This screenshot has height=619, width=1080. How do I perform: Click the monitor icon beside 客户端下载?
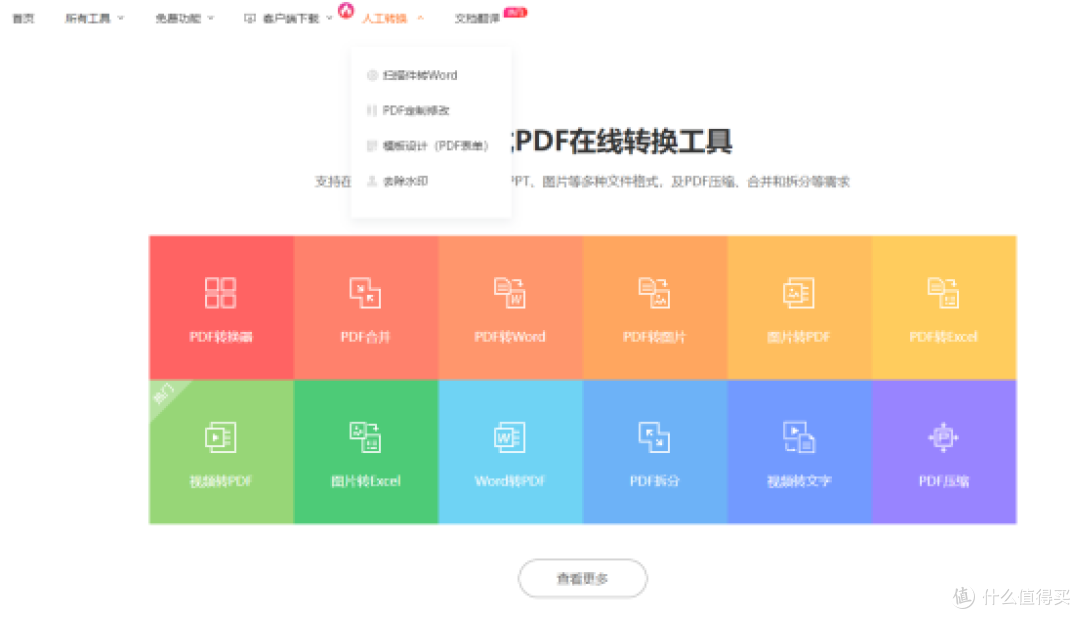tap(250, 19)
